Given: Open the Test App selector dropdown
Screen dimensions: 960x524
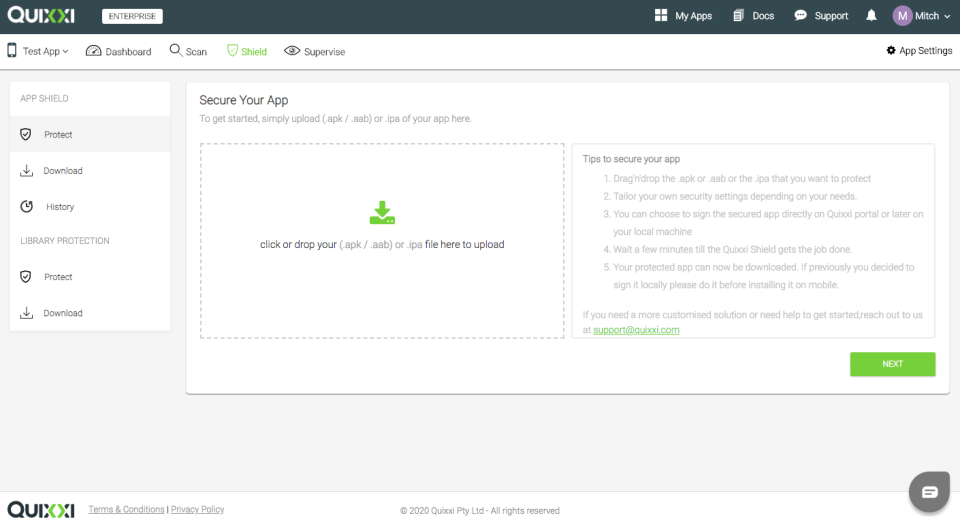Looking at the screenshot, I should (45, 51).
